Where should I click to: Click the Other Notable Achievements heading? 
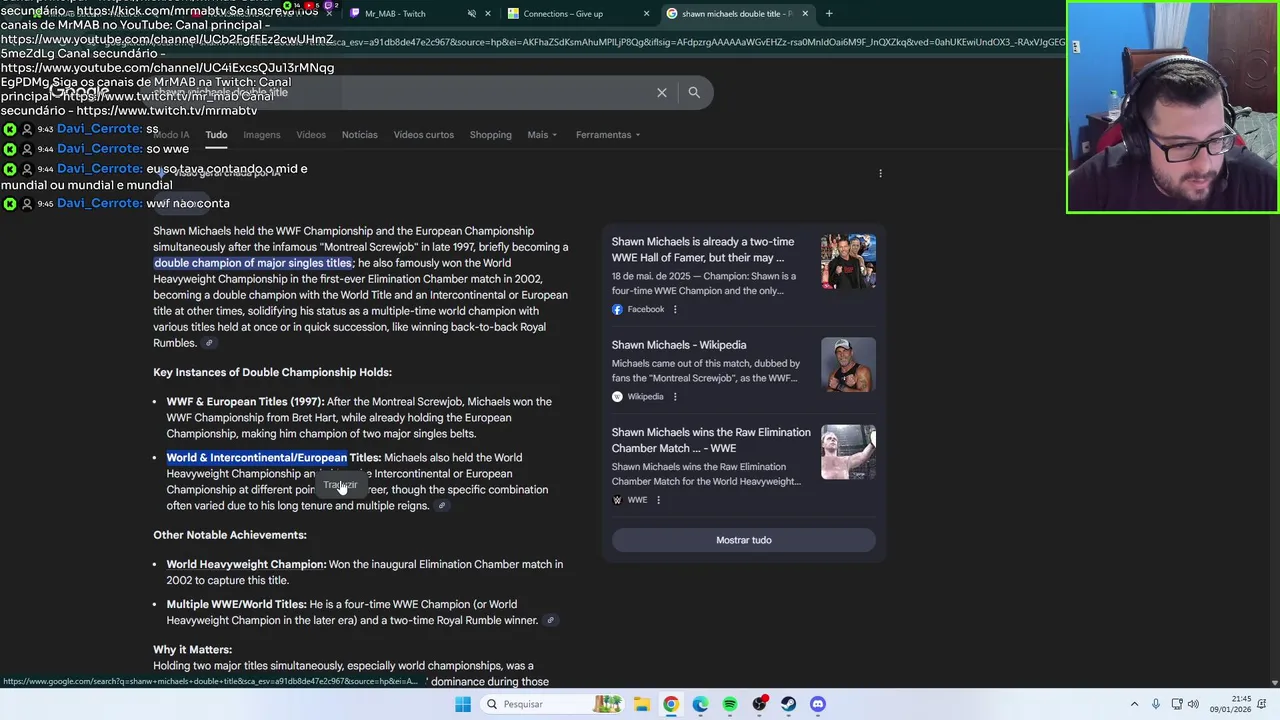(x=230, y=535)
